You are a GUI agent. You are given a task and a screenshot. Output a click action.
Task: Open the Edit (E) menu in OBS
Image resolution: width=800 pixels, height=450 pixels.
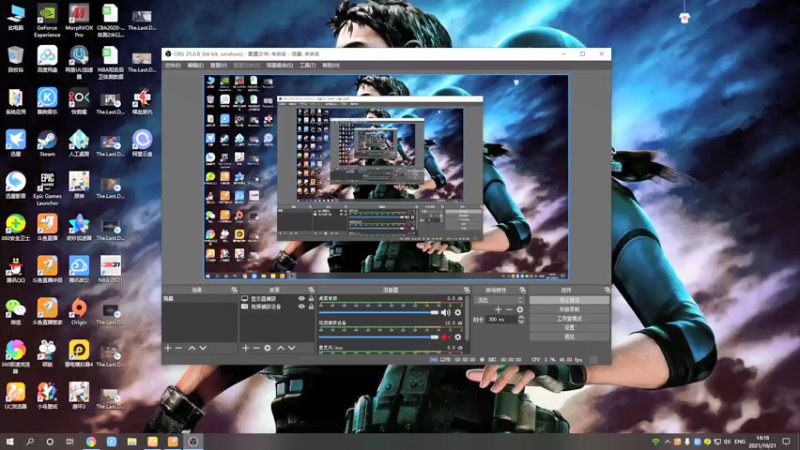coord(195,65)
